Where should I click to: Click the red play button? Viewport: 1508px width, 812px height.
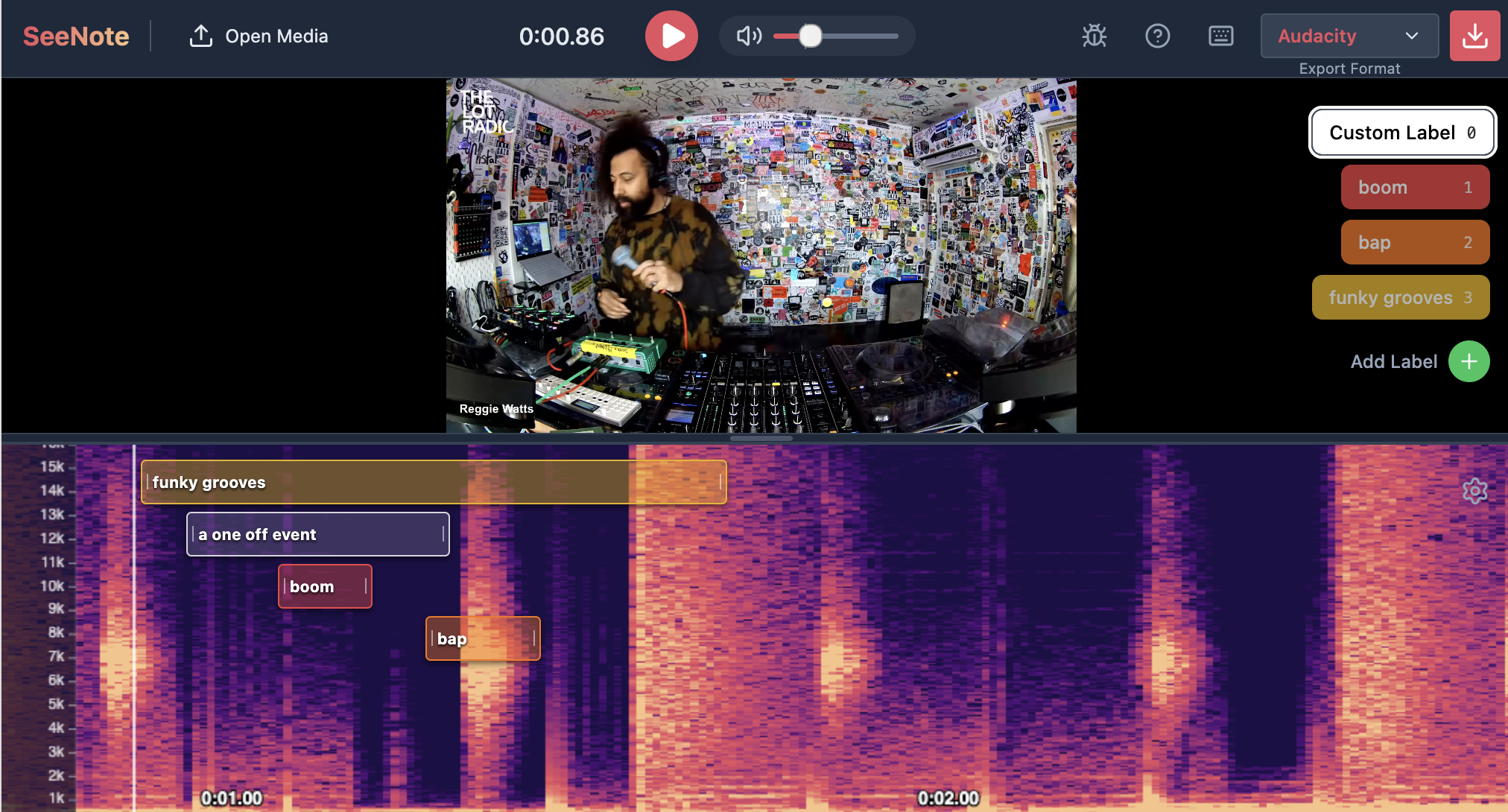click(671, 36)
